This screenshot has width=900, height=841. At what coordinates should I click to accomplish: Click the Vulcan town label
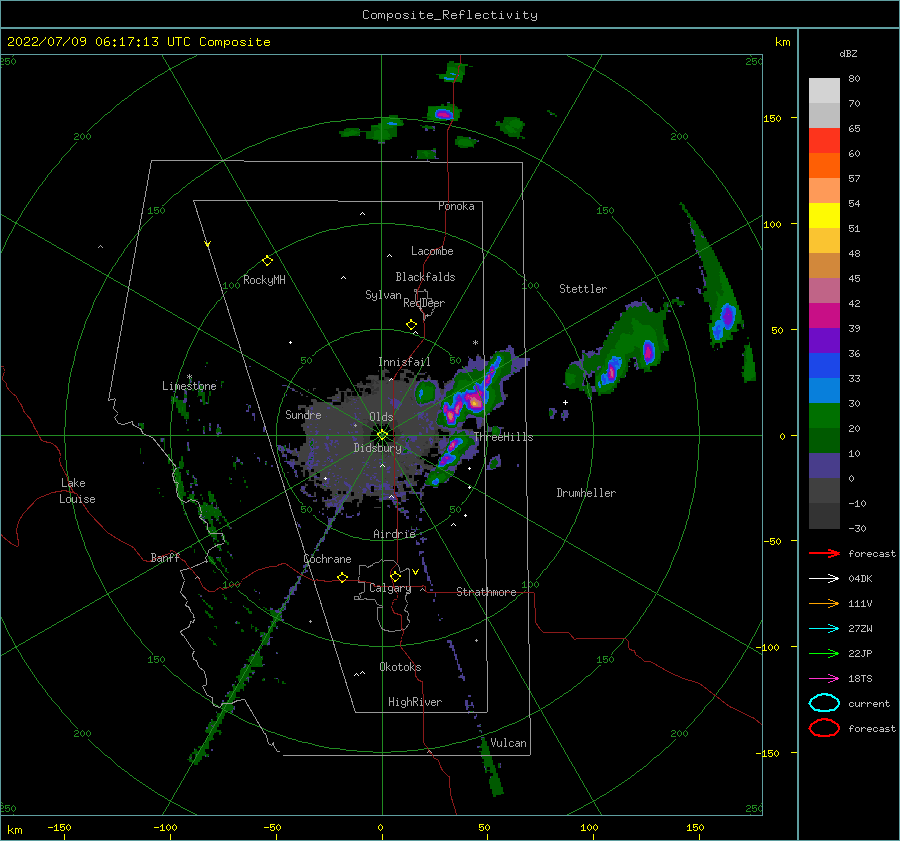(508, 743)
